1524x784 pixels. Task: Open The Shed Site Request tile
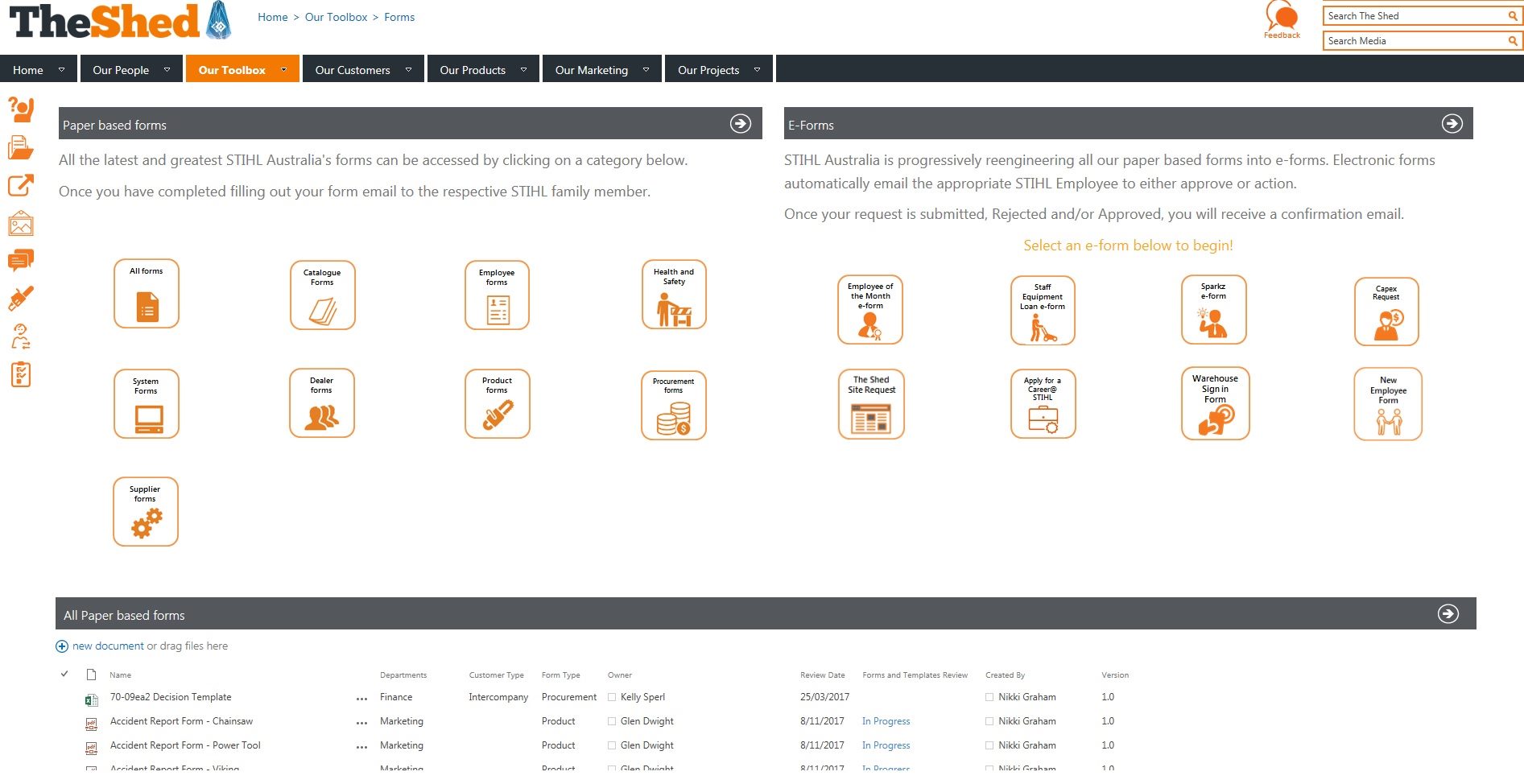871,403
